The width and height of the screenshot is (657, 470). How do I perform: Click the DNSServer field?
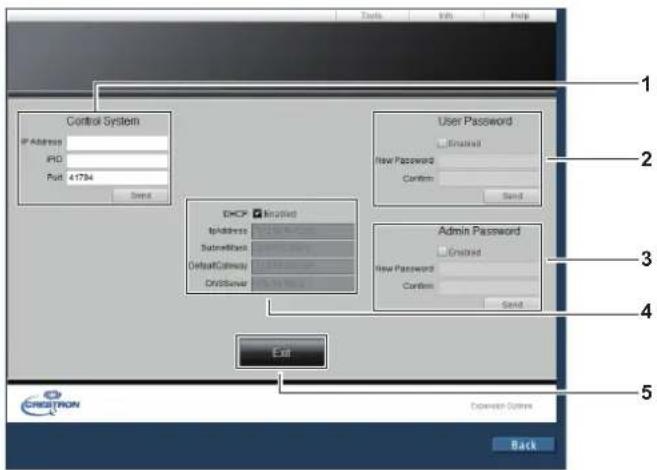303,284
